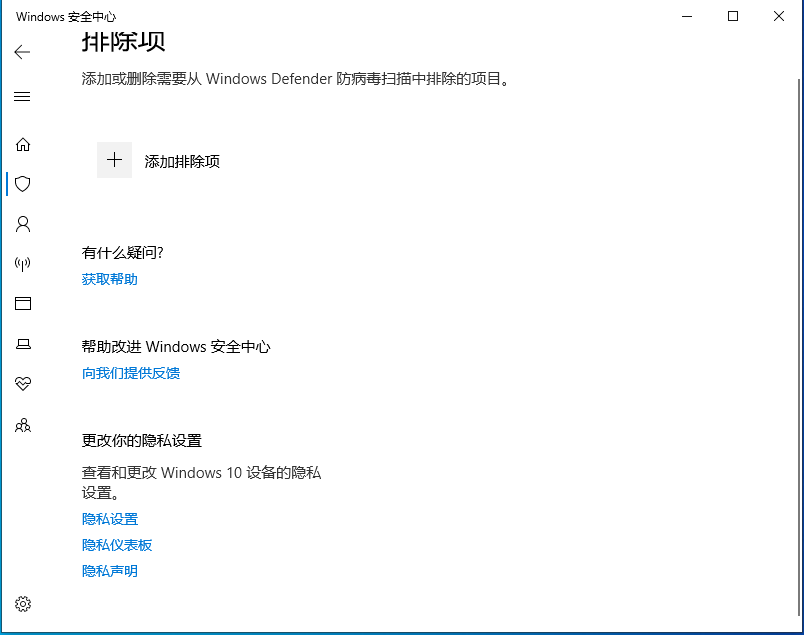Open the 隐私声明 link

tap(110, 571)
